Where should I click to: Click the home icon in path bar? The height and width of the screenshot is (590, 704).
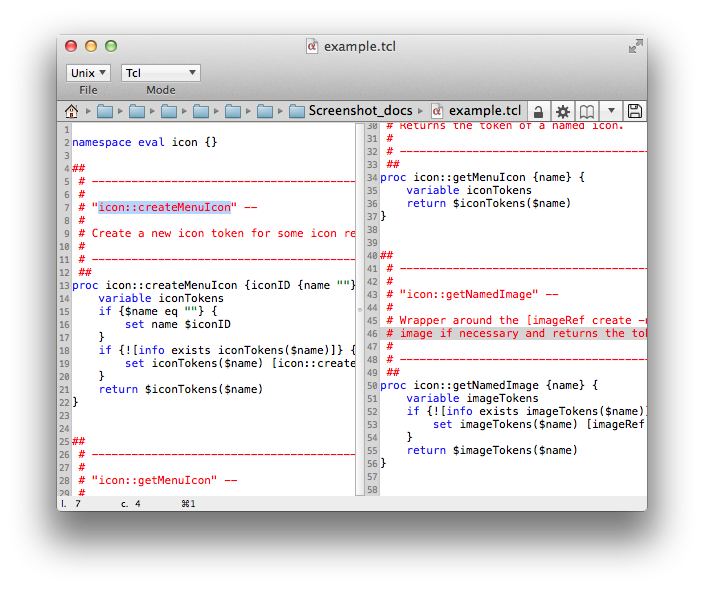point(72,111)
